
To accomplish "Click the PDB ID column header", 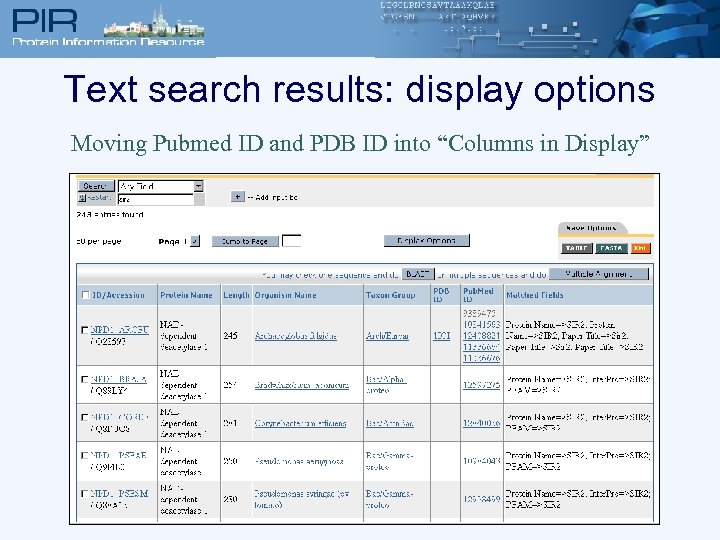I will (x=441, y=295).
